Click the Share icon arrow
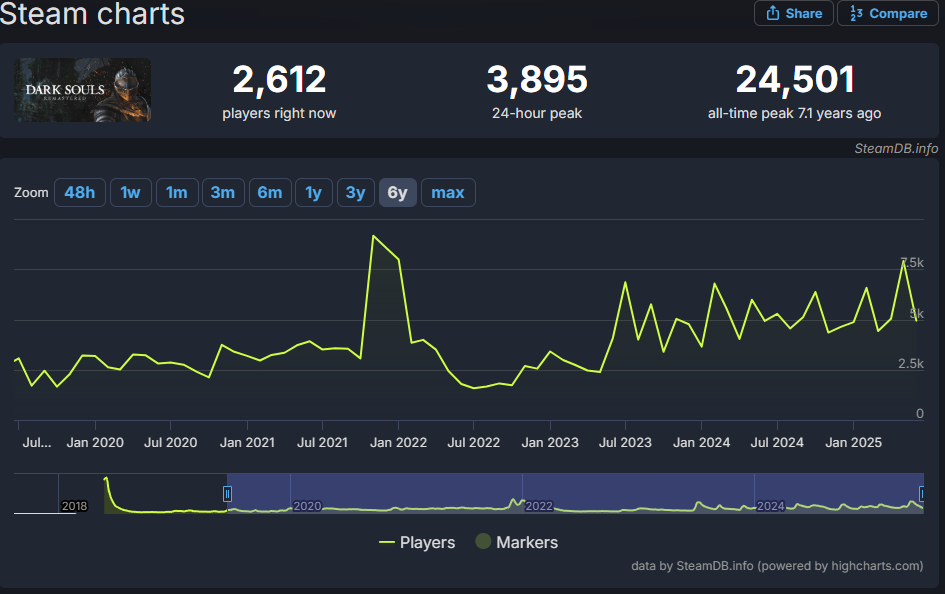This screenshot has height=594, width=945. tap(773, 13)
